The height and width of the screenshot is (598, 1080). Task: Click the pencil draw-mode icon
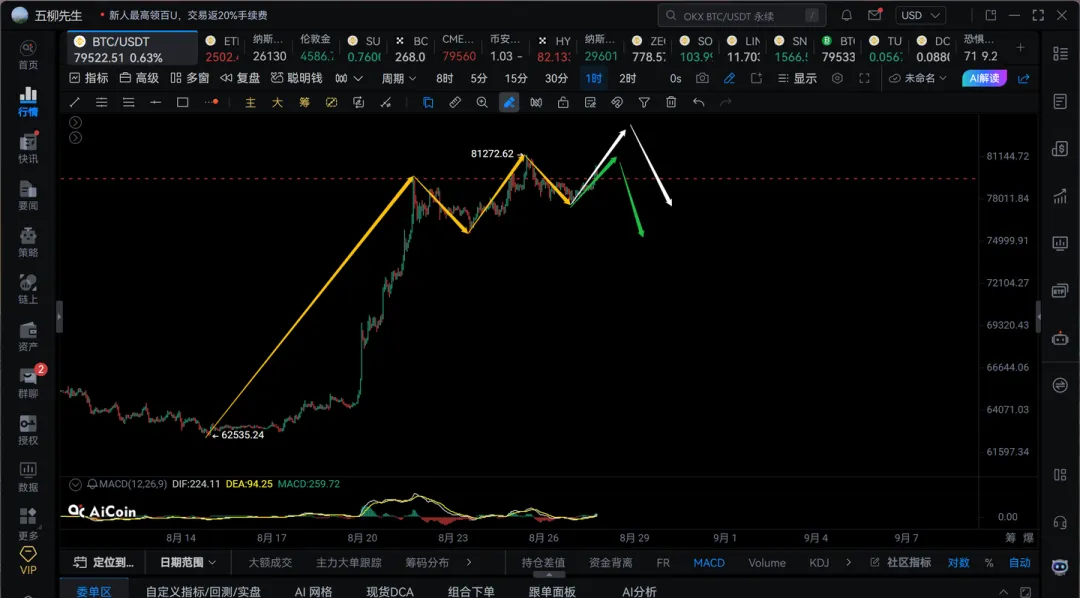[729, 79]
